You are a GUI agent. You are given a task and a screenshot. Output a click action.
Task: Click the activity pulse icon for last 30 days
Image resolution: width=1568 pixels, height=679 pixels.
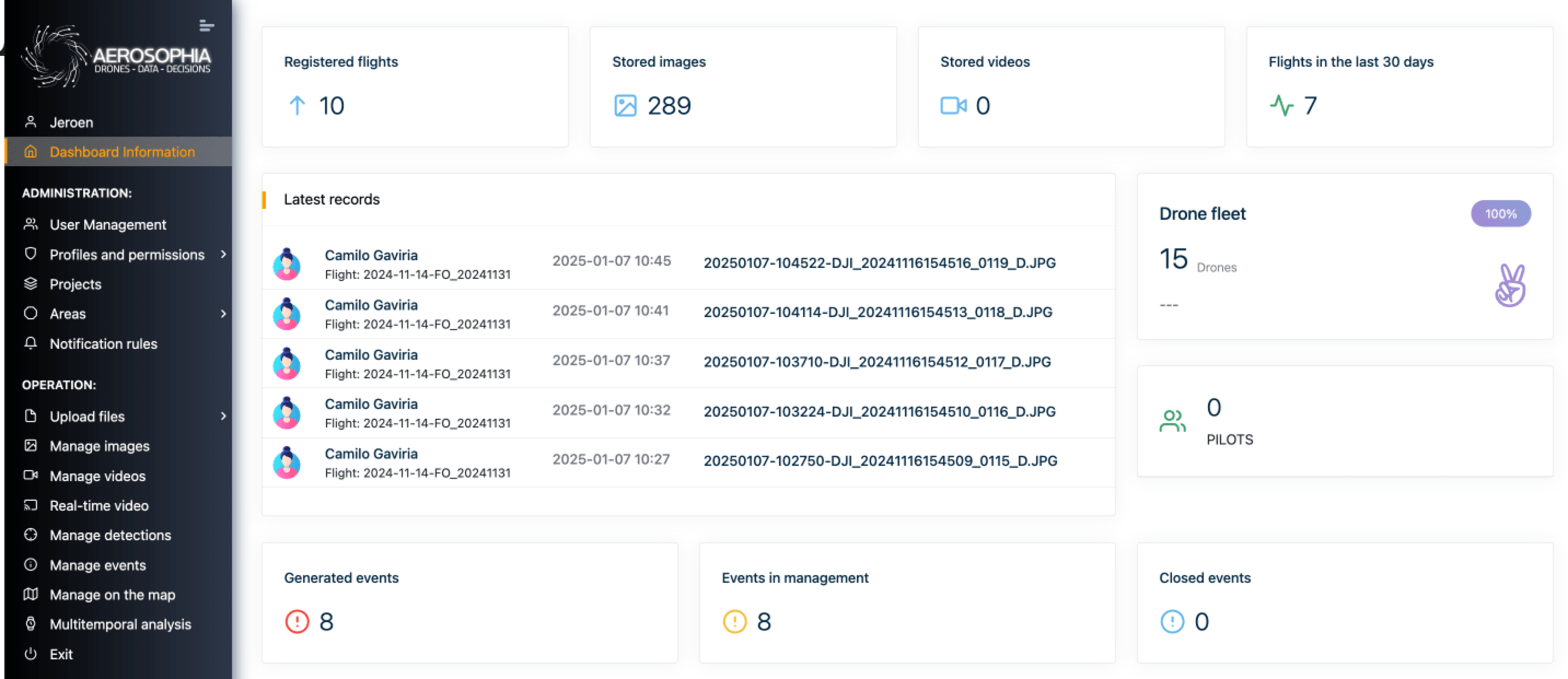point(1282,105)
